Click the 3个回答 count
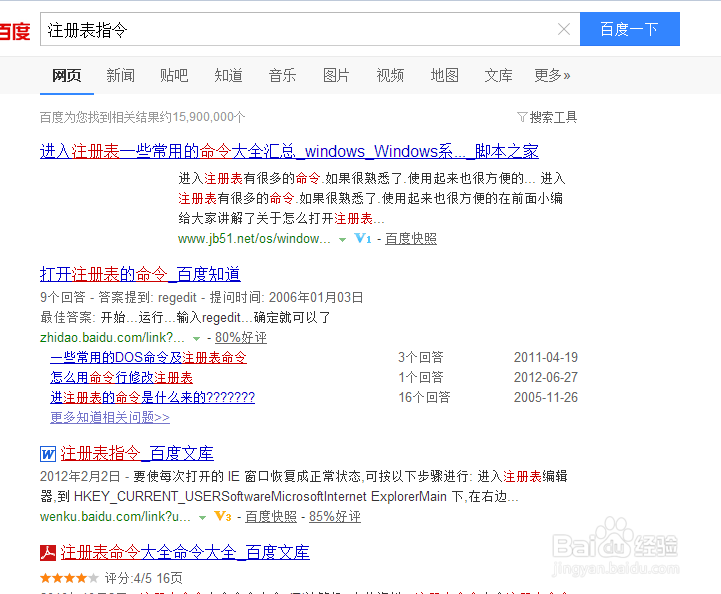 point(421,357)
